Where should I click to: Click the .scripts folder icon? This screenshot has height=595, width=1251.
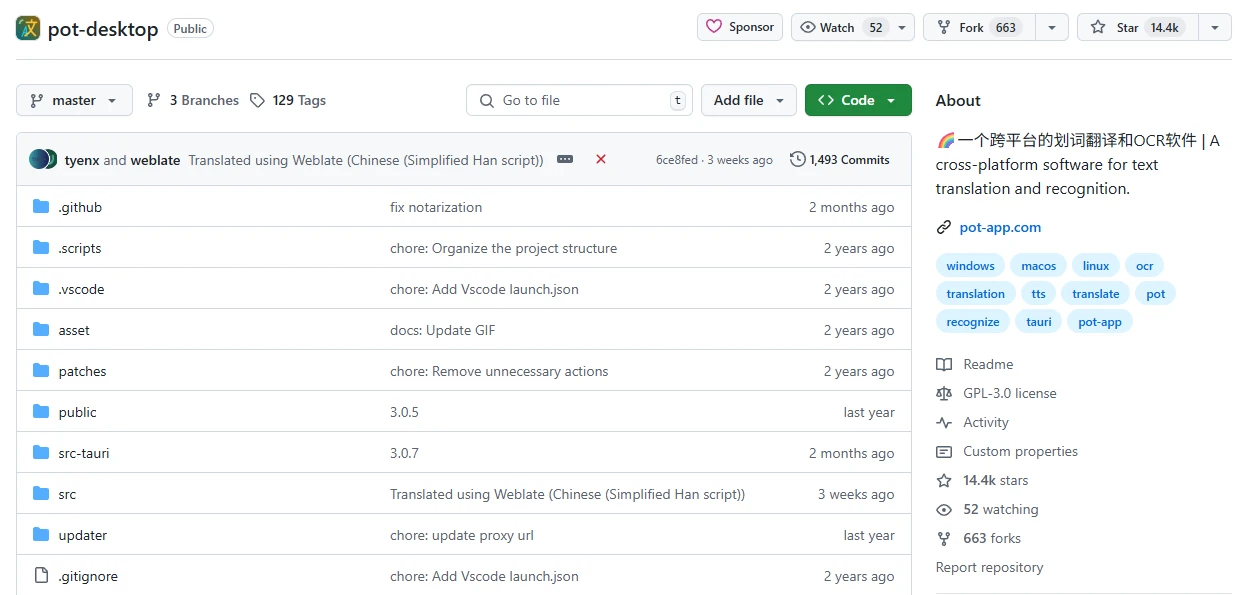point(41,248)
